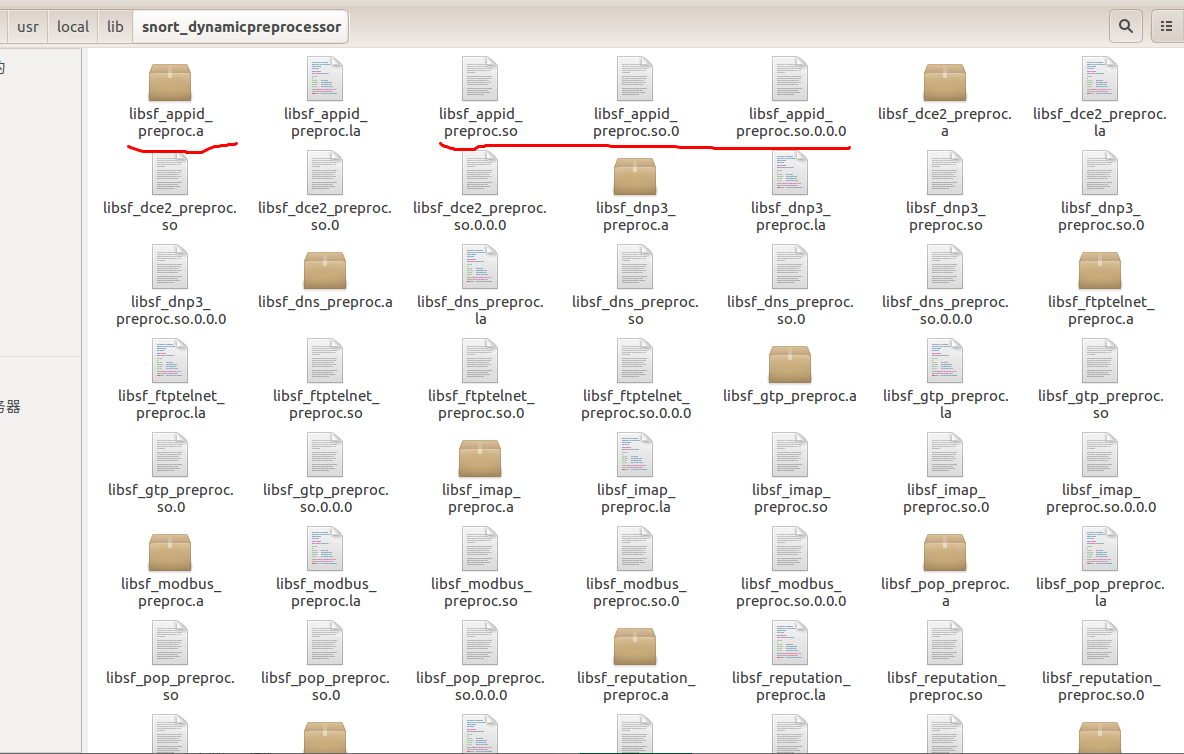The height and width of the screenshot is (754, 1184).
Task: Select libsf_dns_preproc.so file icon
Action: (635, 267)
